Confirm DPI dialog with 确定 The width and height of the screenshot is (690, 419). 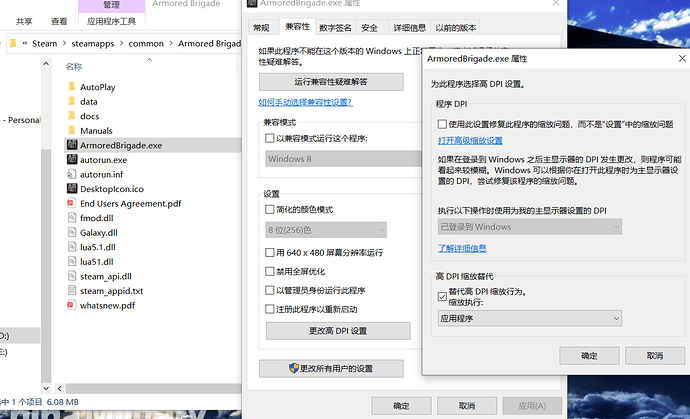click(x=589, y=356)
